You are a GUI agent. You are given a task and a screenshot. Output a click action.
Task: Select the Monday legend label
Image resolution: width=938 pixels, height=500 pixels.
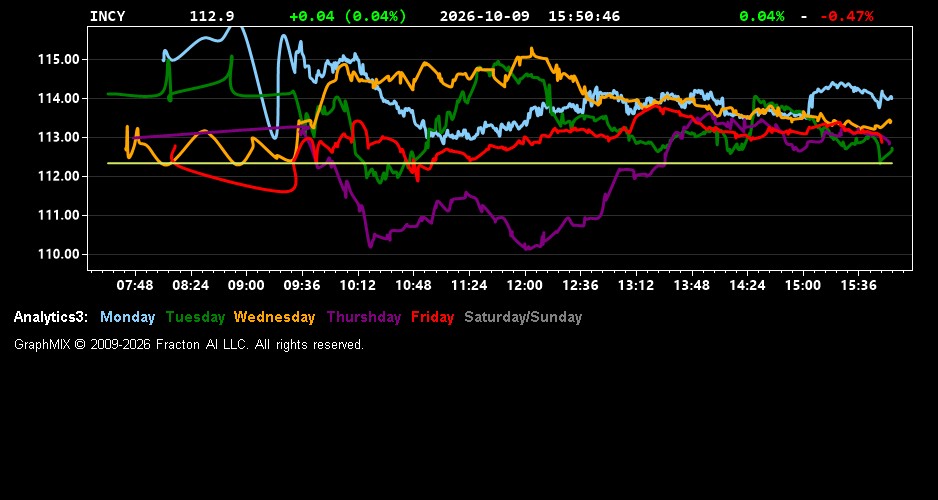point(127,317)
